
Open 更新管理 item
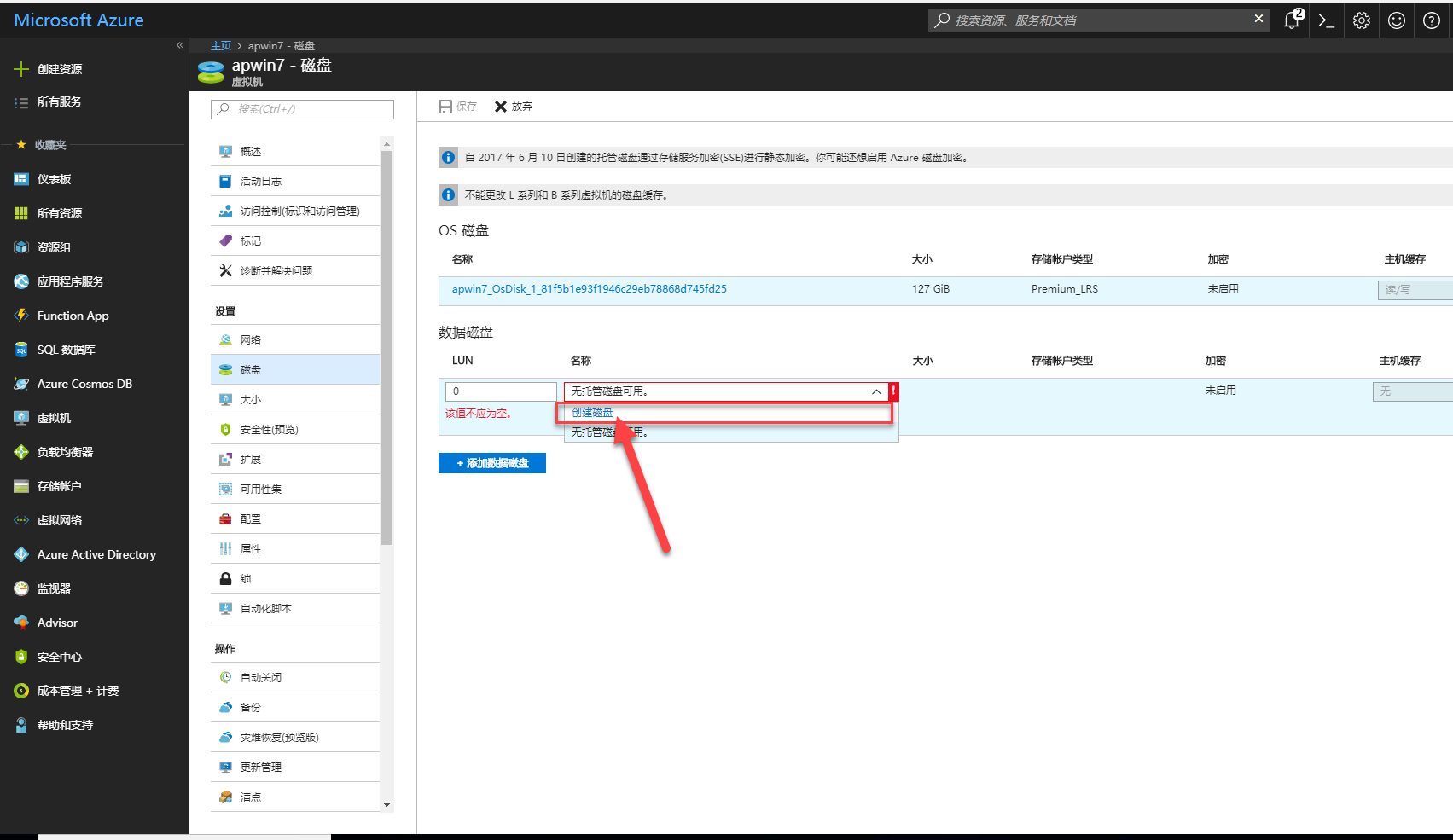pyautogui.click(x=295, y=767)
